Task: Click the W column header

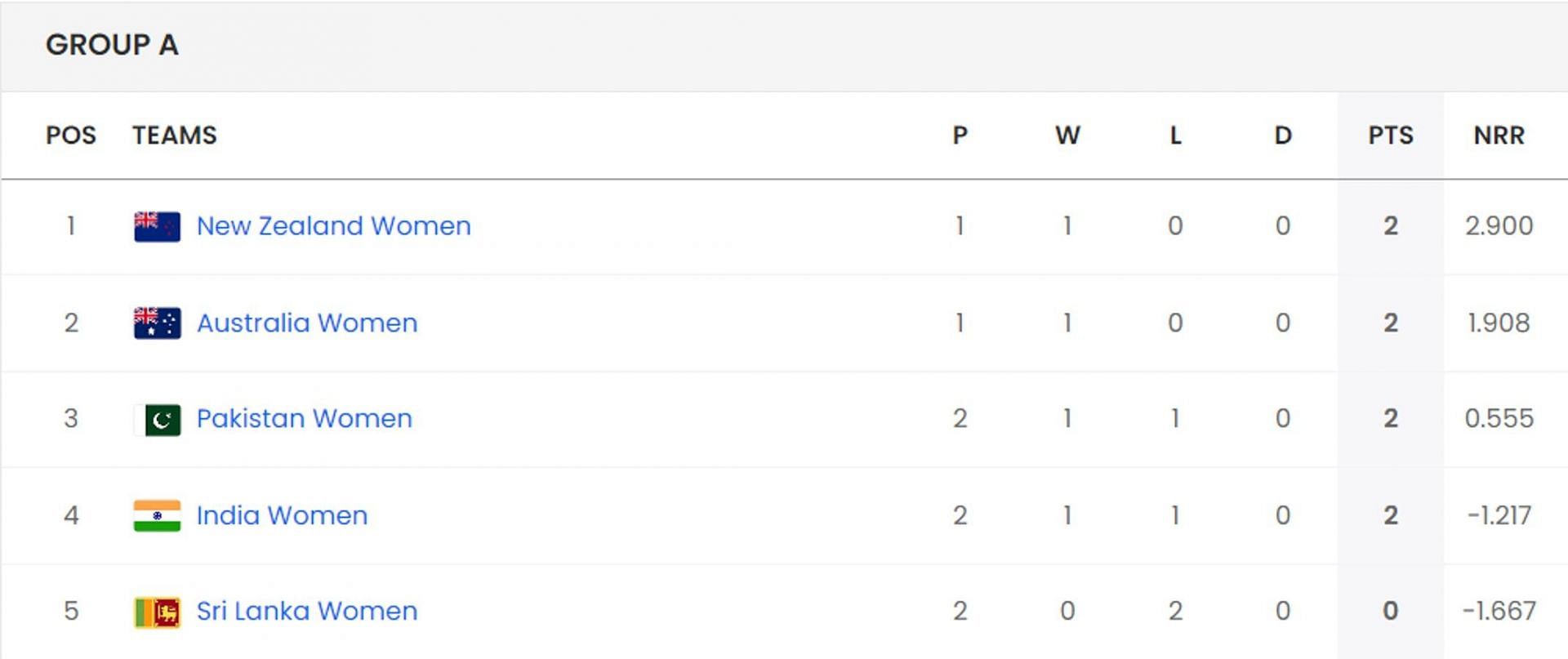Action: pos(1067,136)
